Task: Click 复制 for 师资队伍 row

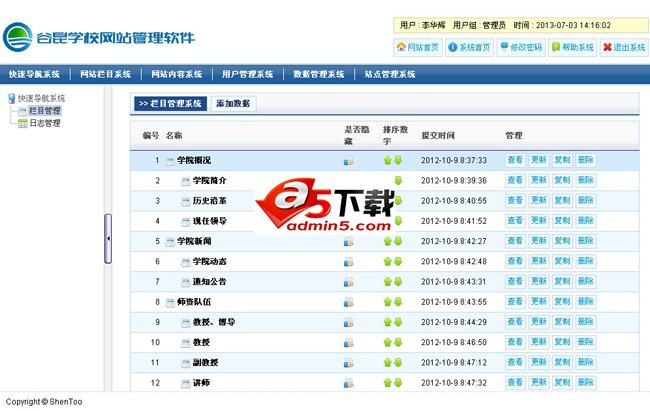Action: click(563, 302)
